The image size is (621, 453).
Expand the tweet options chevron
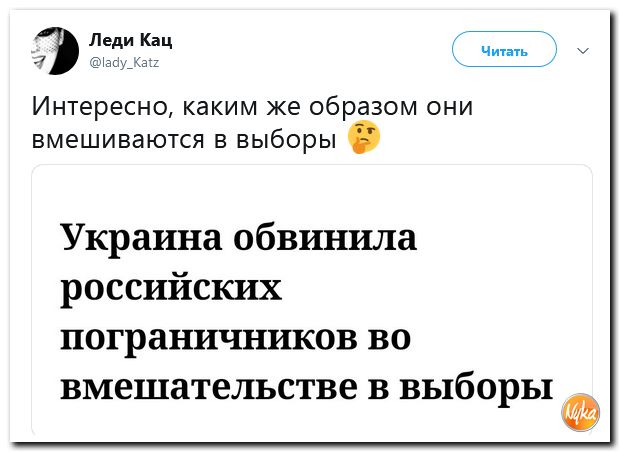point(584,50)
